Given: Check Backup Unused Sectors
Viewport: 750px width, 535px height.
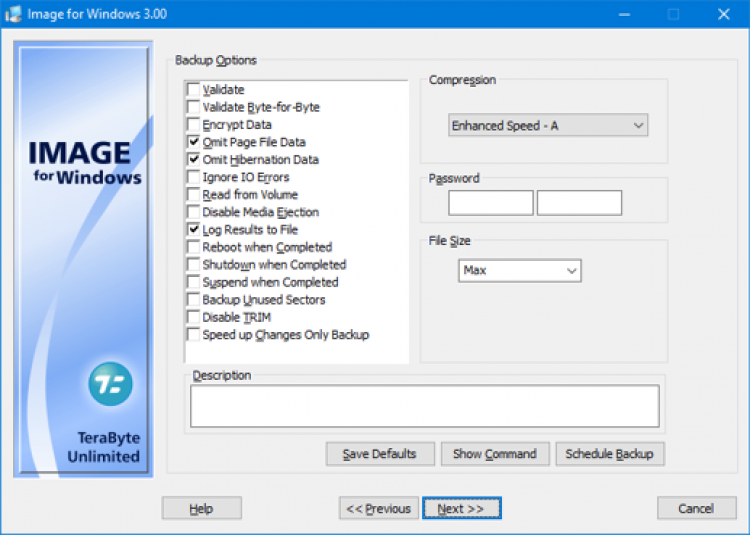Looking at the screenshot, I should coord(194,300).
